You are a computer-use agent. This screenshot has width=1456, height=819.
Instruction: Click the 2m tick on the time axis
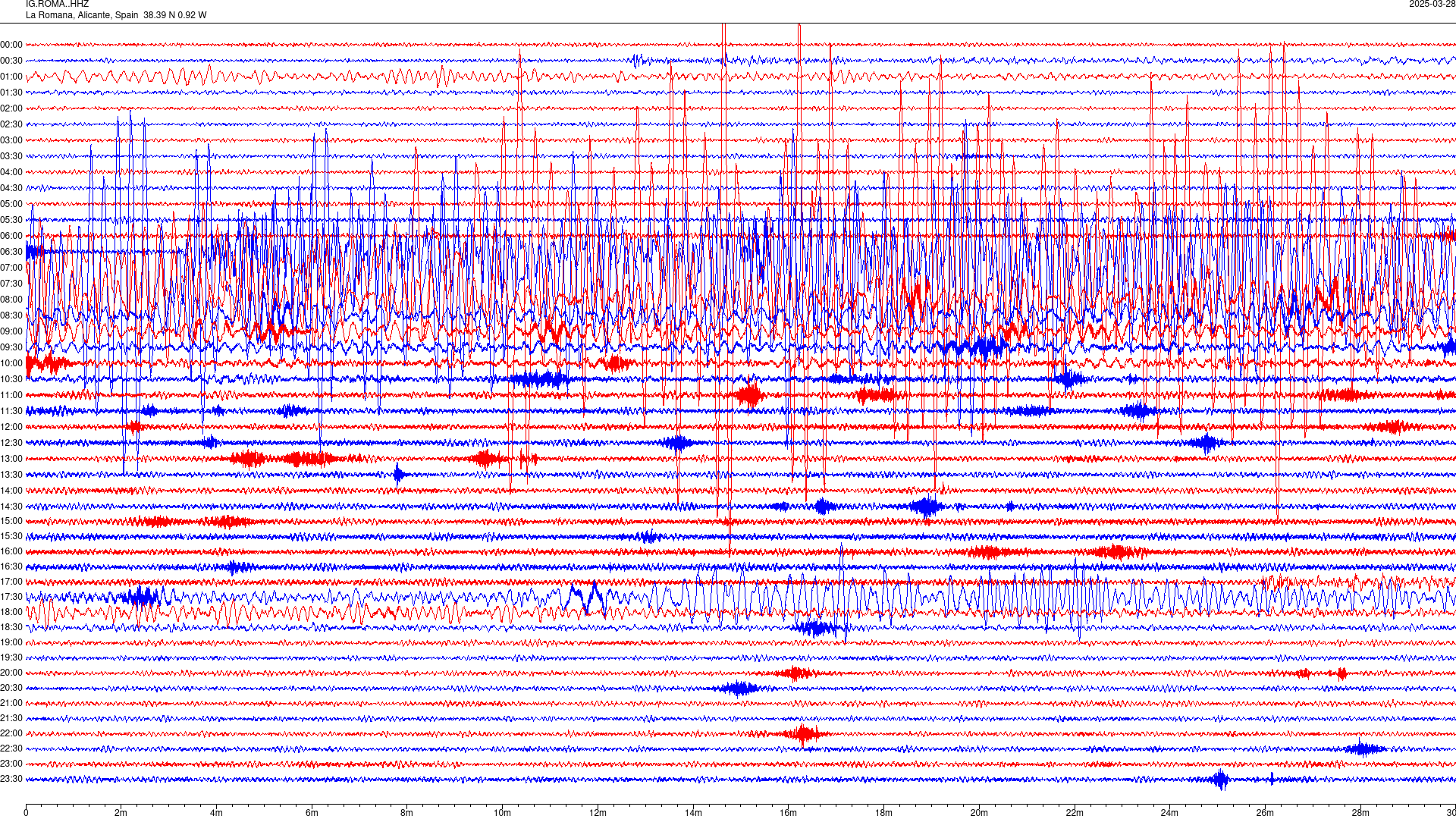pos(121,813)
